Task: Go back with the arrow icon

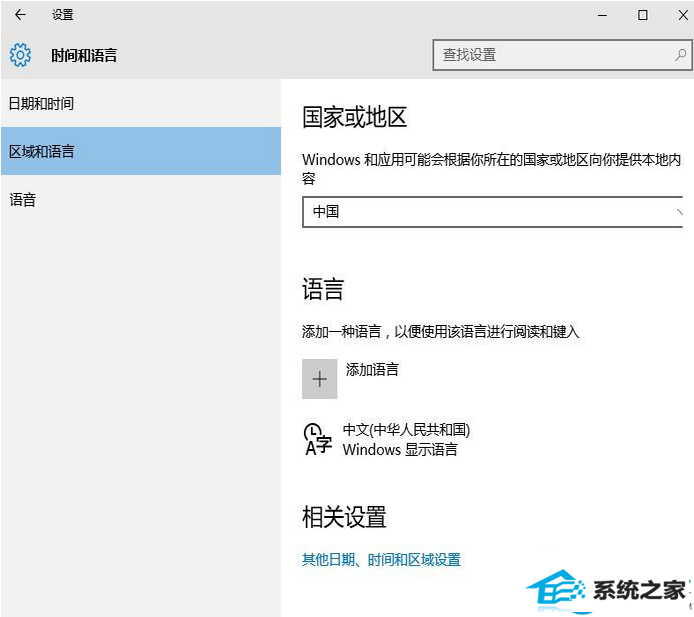Action: (20, 15)
